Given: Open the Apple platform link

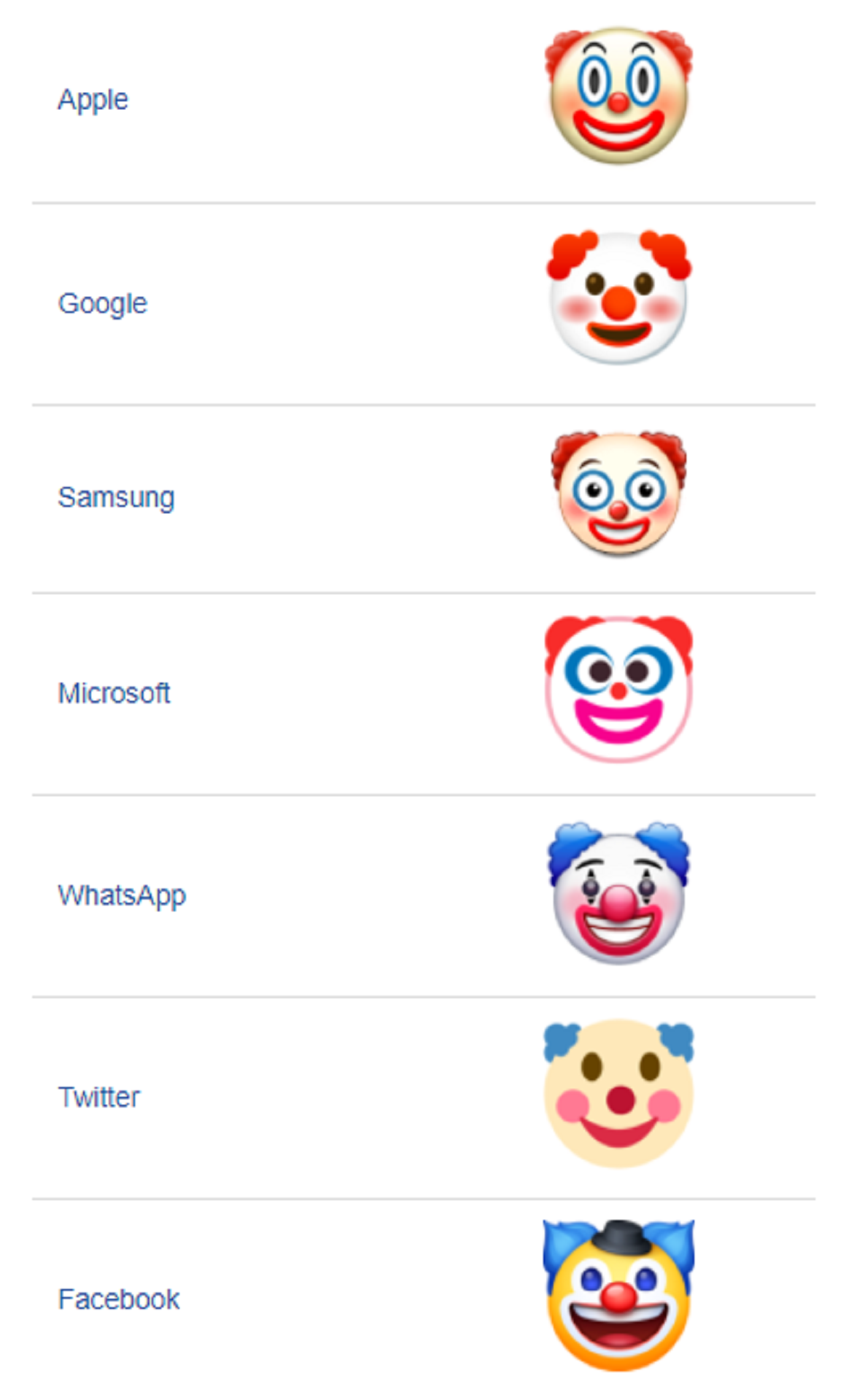Looking at the screenshot, I should (x=93, y=100).
